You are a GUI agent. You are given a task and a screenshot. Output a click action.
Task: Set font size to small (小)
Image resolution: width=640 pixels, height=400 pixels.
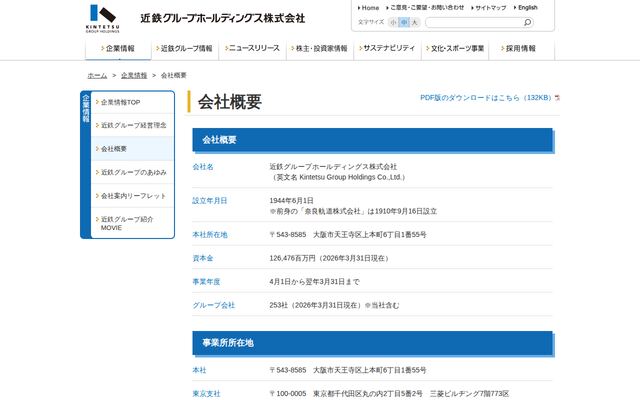(393, 22)
